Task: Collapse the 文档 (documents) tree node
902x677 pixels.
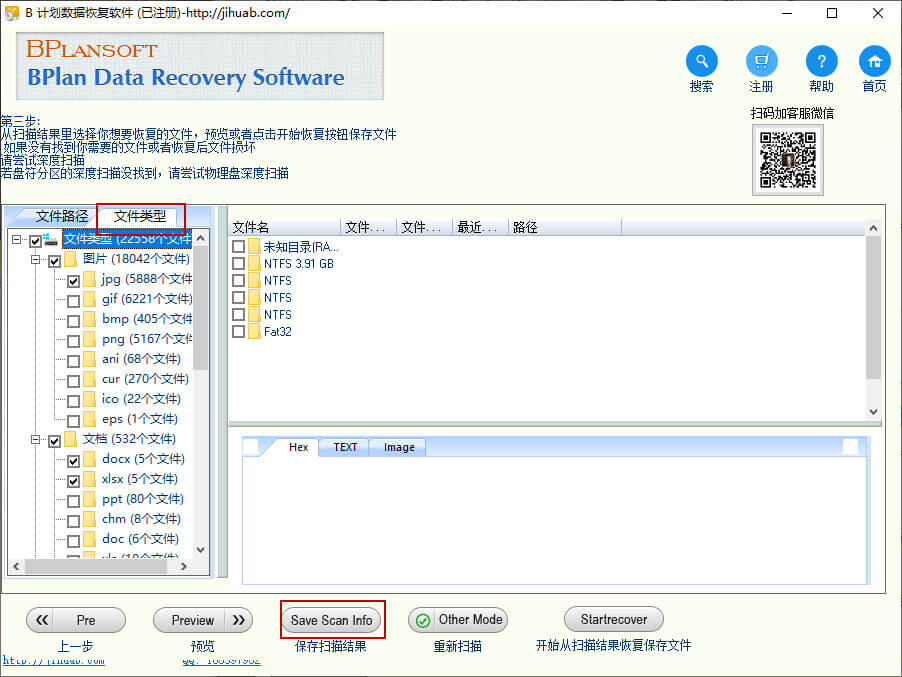Action: [36, 440]
